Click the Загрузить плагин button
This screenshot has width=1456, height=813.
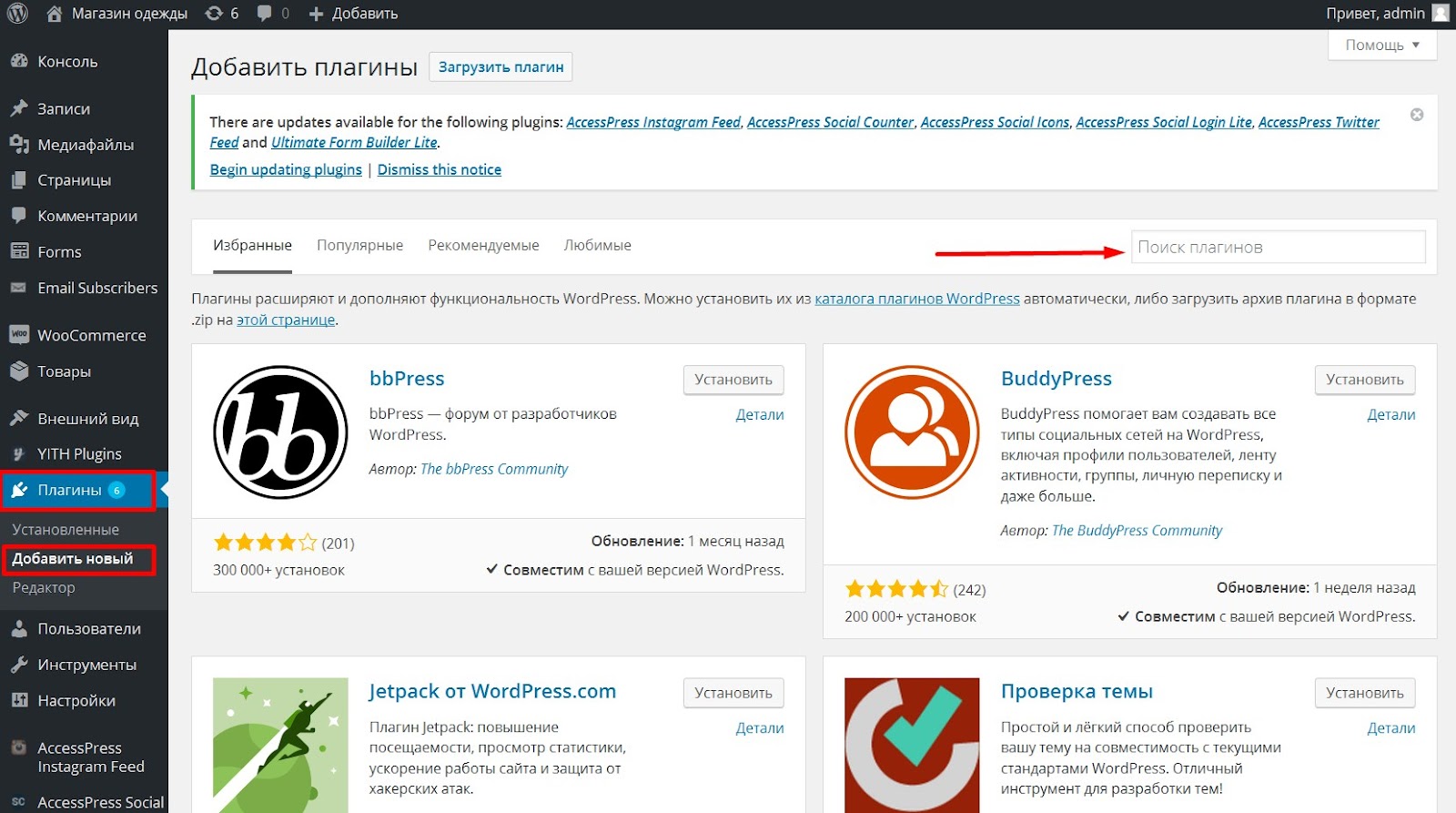500,66
